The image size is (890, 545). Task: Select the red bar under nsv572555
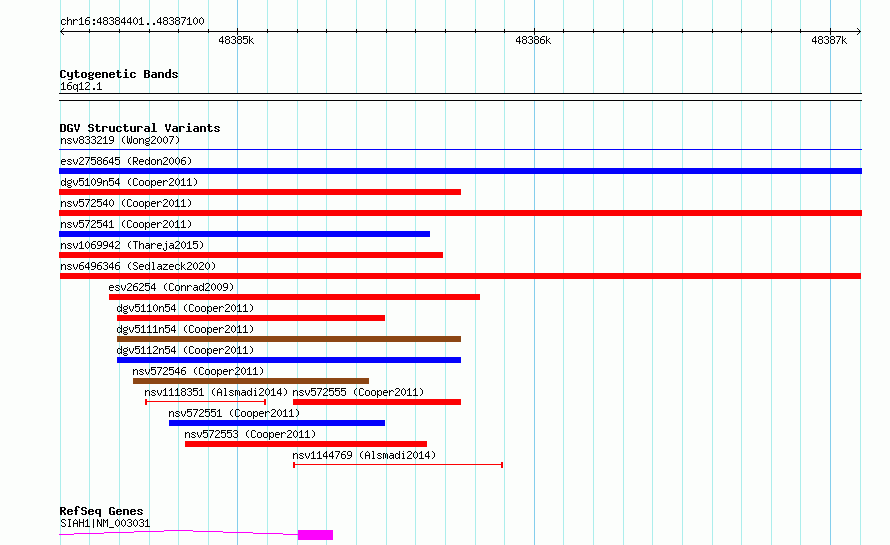pos(377,402)
